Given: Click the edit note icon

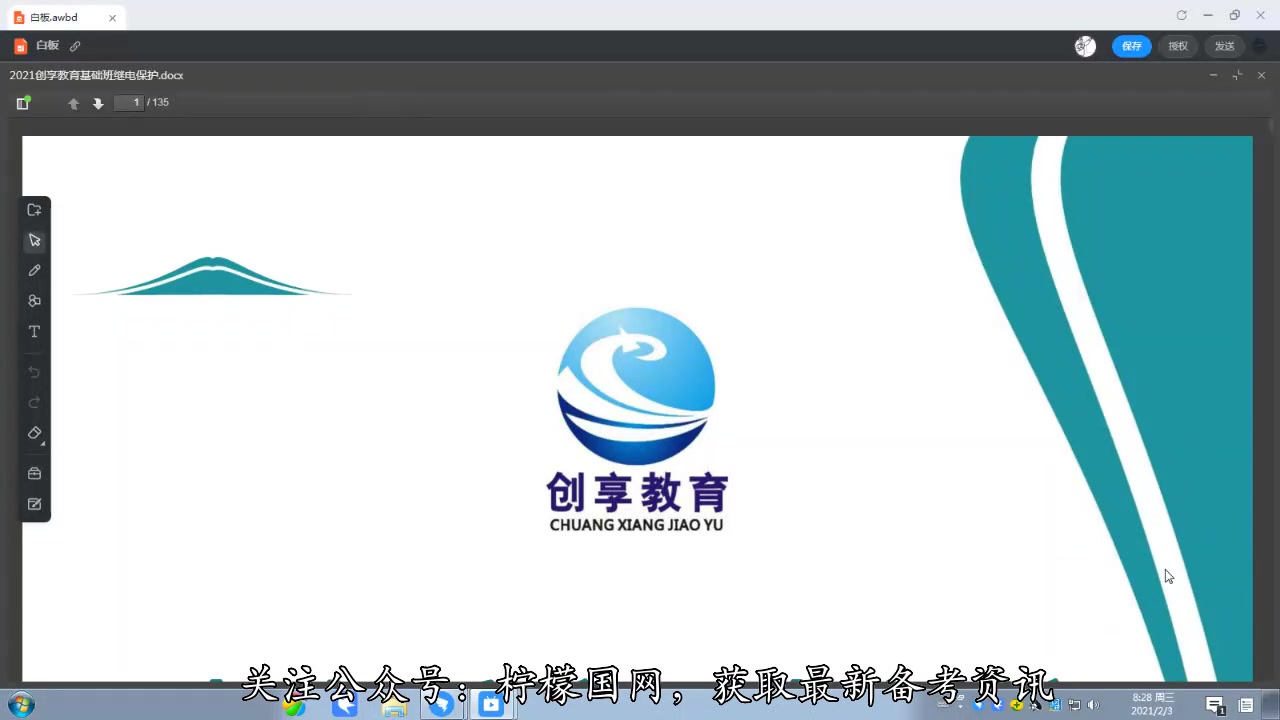Looking at the screenshot, I should tap(34, 504).
